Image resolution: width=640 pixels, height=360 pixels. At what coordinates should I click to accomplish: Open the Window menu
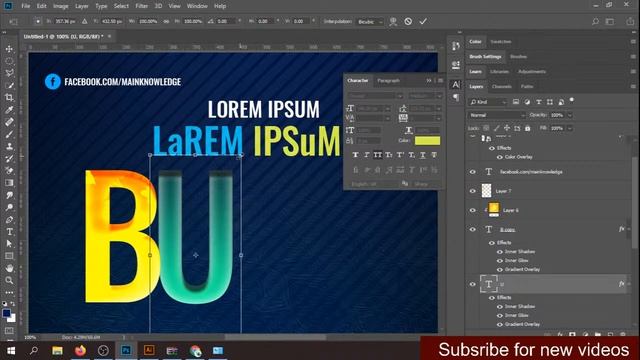(x=197, y=6)
